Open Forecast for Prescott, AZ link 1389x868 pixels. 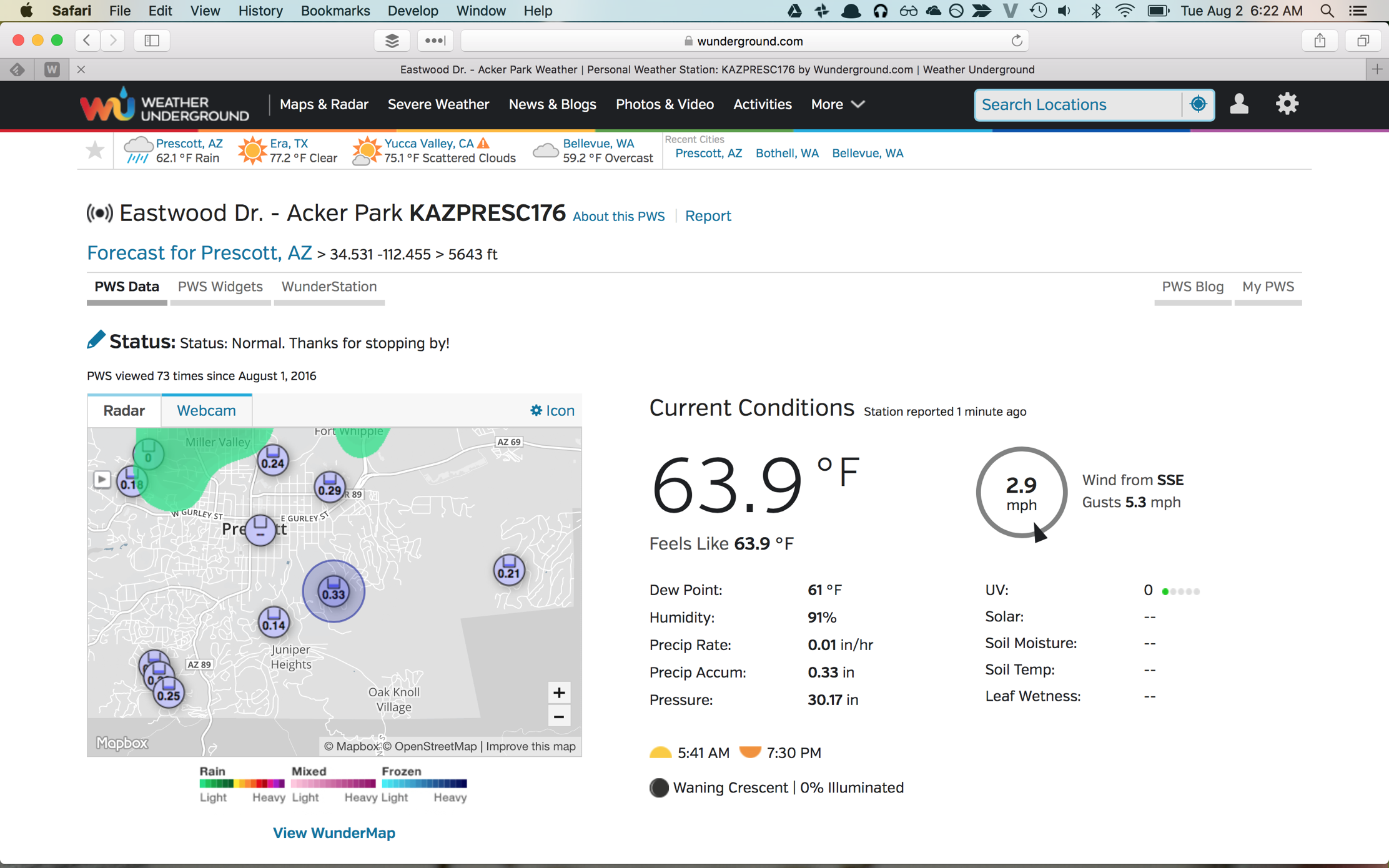point(199,252)
